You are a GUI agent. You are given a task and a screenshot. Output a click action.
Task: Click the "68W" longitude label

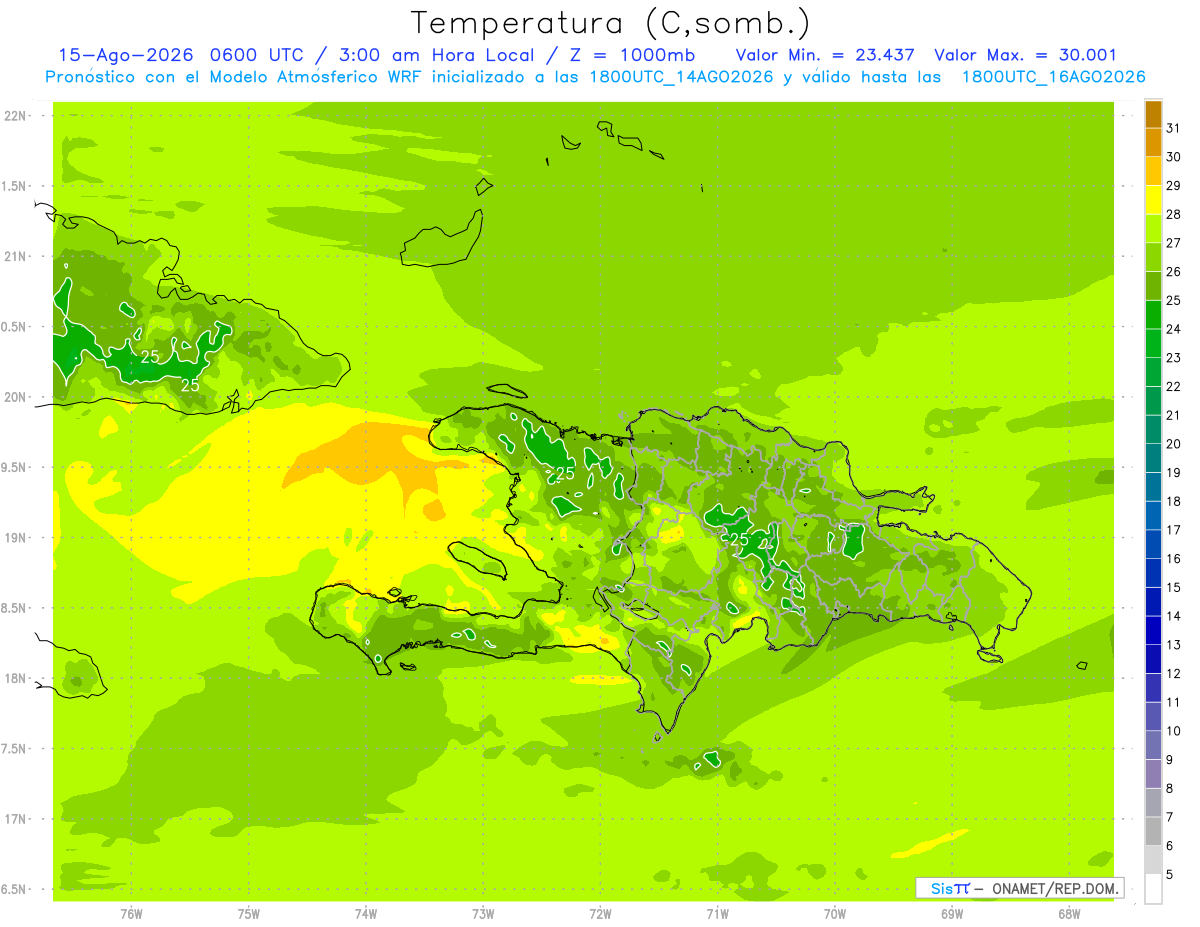pos(1069,914)
